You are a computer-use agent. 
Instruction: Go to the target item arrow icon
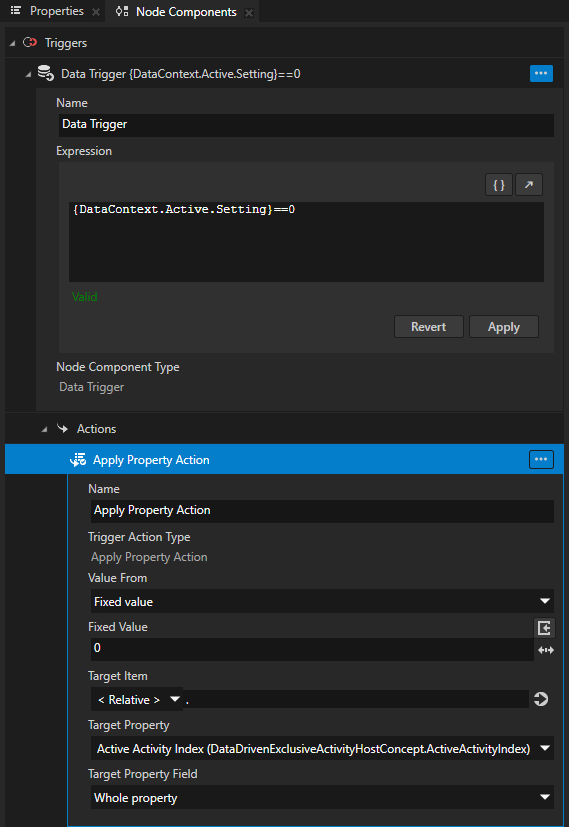(541, 699)
